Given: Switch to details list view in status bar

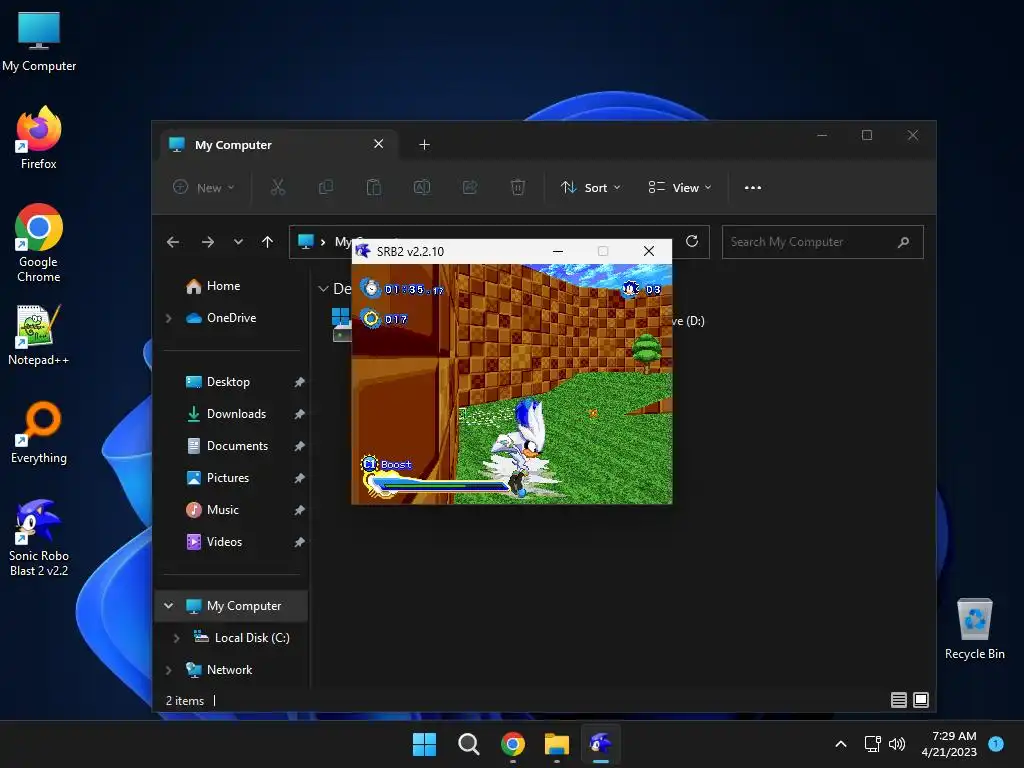Looking at the screenshot, I should point(899,700).
